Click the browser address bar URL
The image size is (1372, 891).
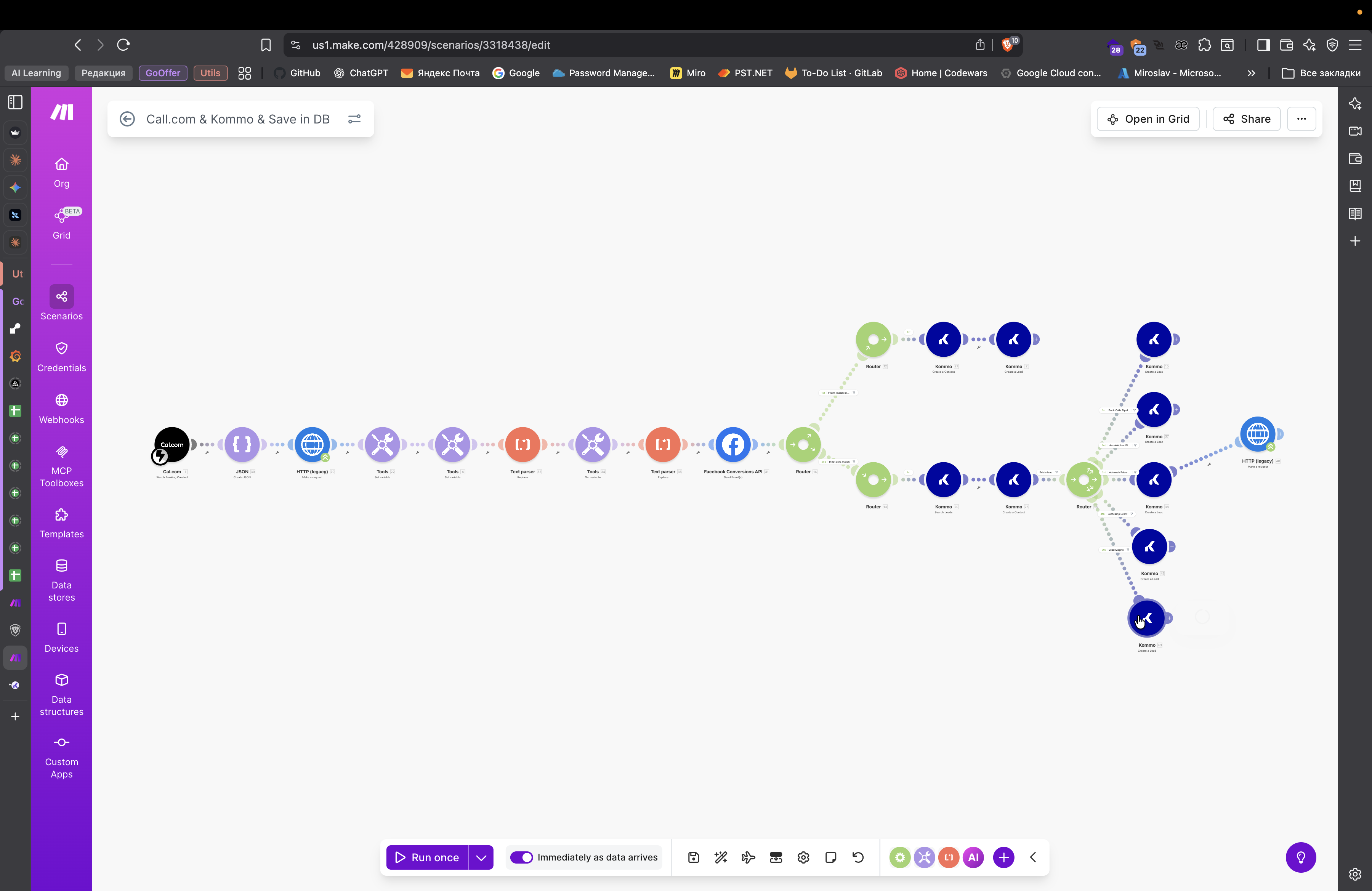click(x=431, y=45)
